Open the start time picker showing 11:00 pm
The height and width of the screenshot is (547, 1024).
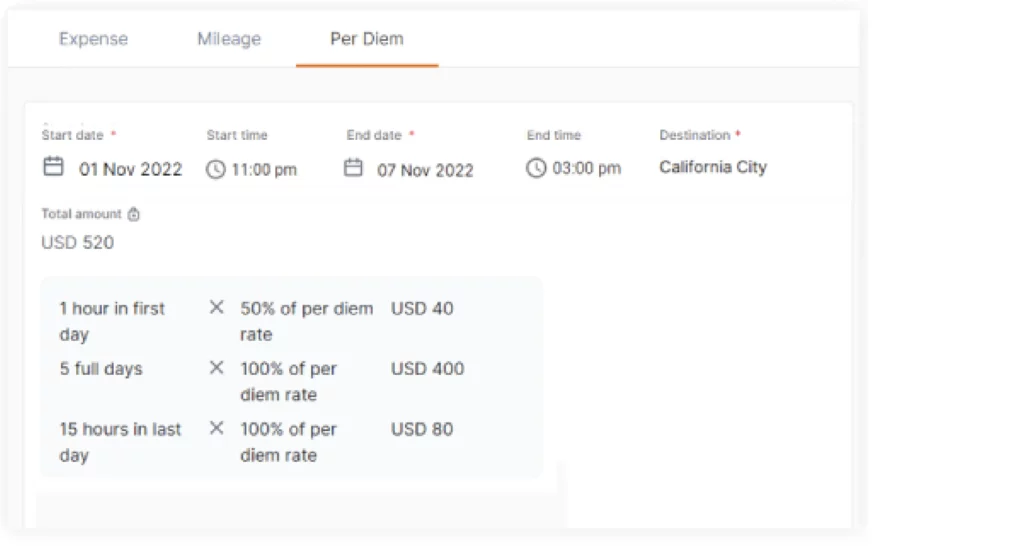click(x=264, y=170)
